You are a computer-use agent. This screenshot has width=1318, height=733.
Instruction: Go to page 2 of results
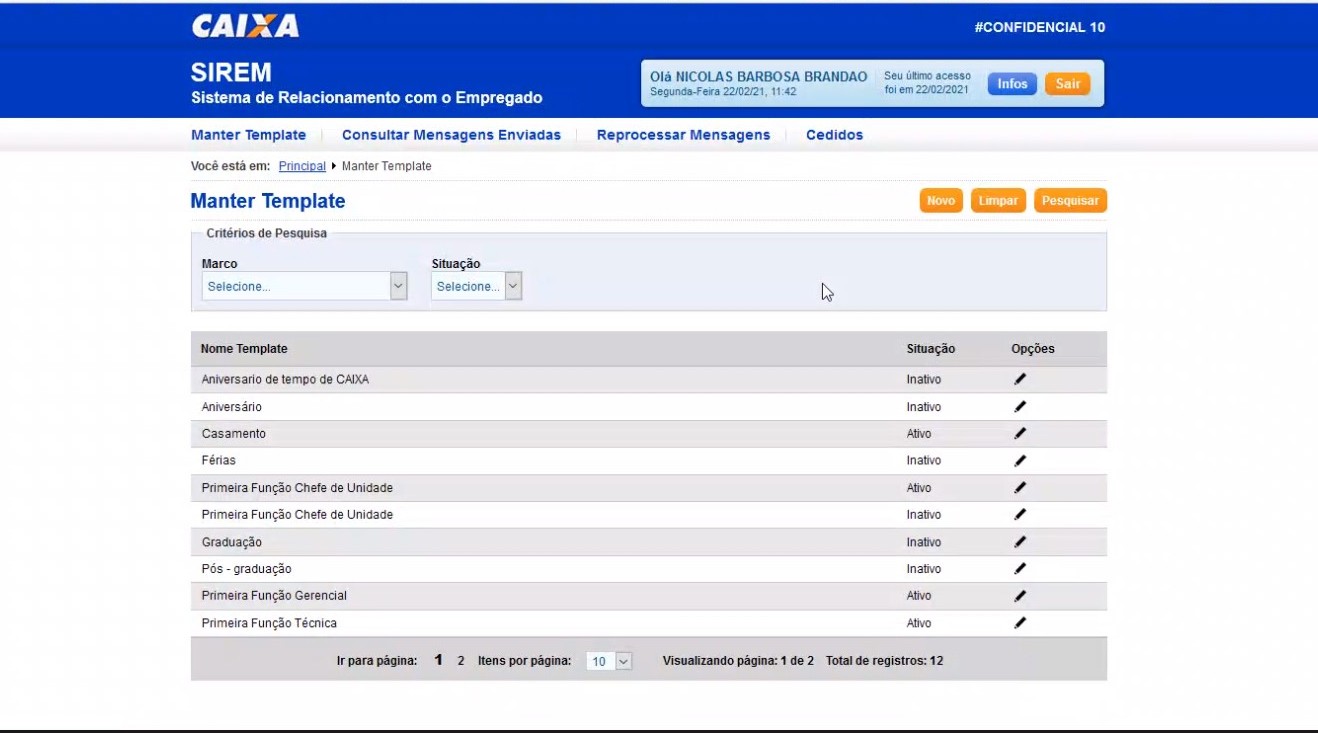(x=461, y=661)
